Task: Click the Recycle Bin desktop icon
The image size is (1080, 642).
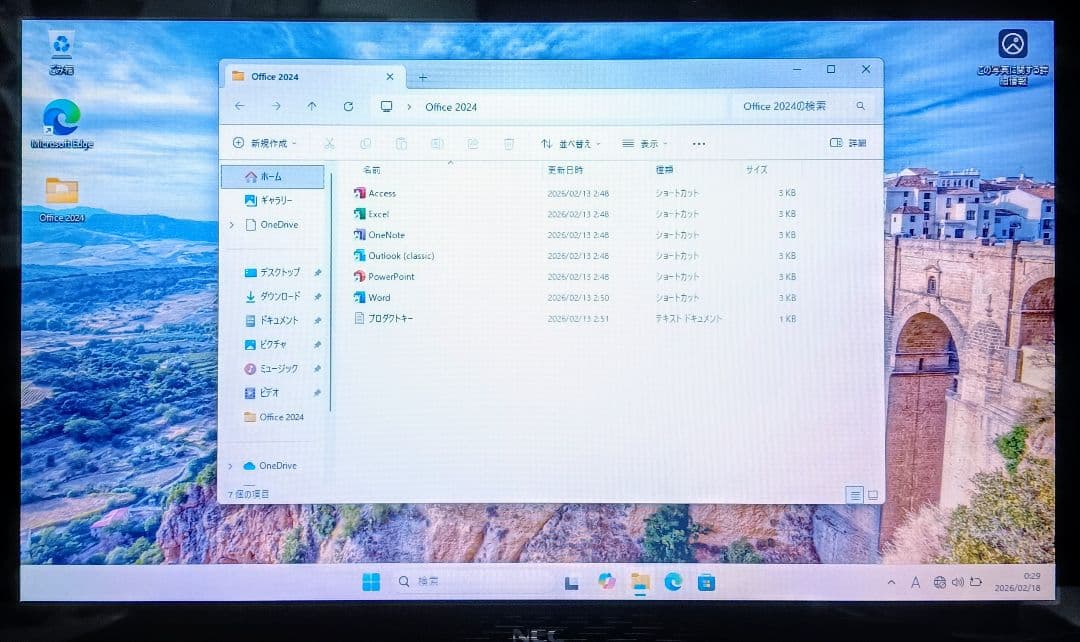Action: pyautogui.click(x=61, y=52)
